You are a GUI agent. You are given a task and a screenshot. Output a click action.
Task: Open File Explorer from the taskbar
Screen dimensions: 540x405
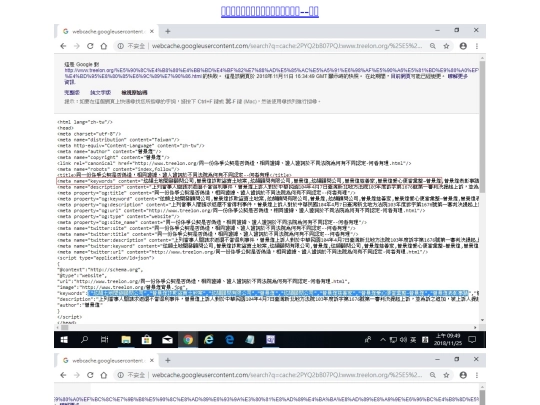click(126, 340)
